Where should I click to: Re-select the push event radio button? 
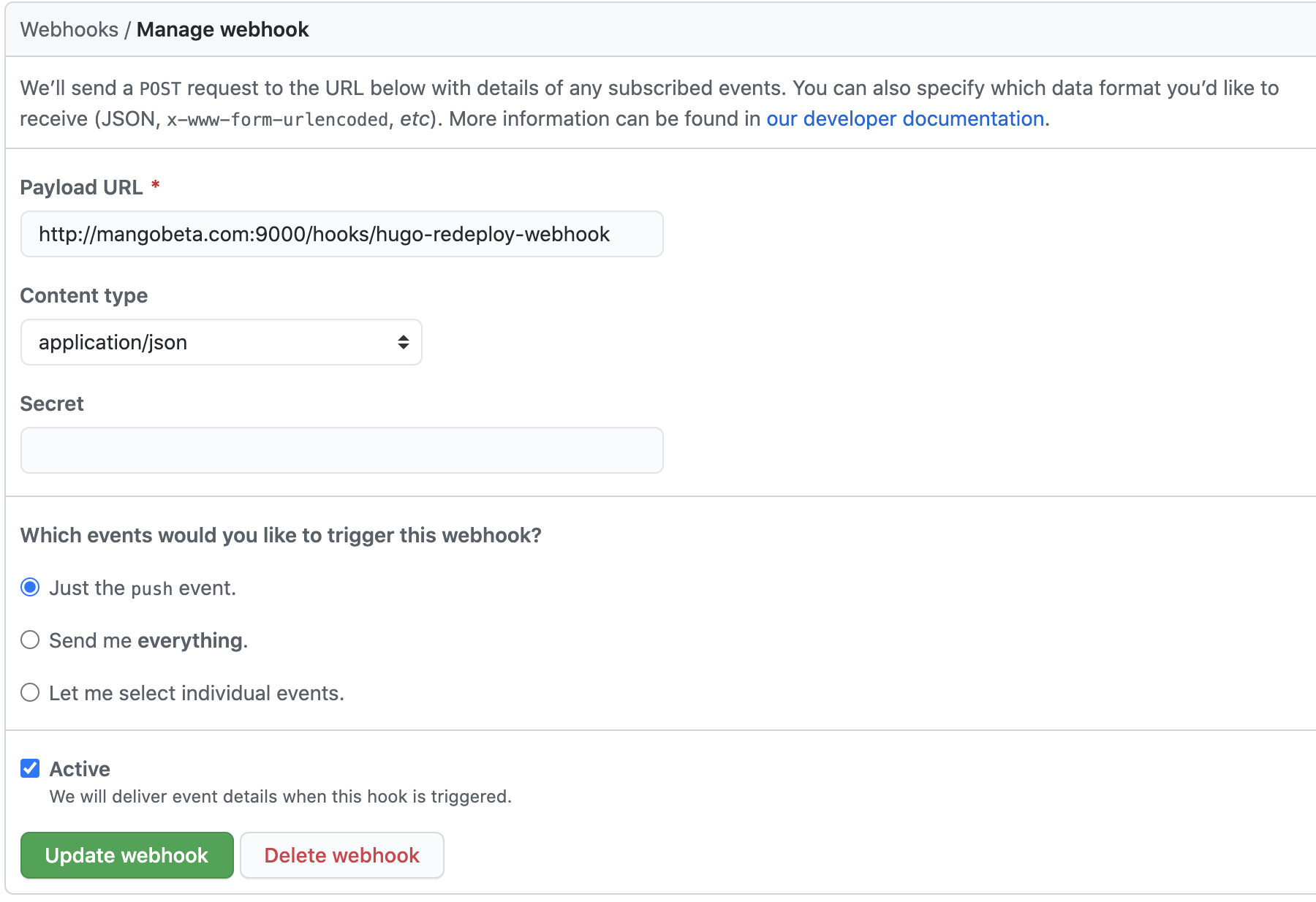point(29,586)
